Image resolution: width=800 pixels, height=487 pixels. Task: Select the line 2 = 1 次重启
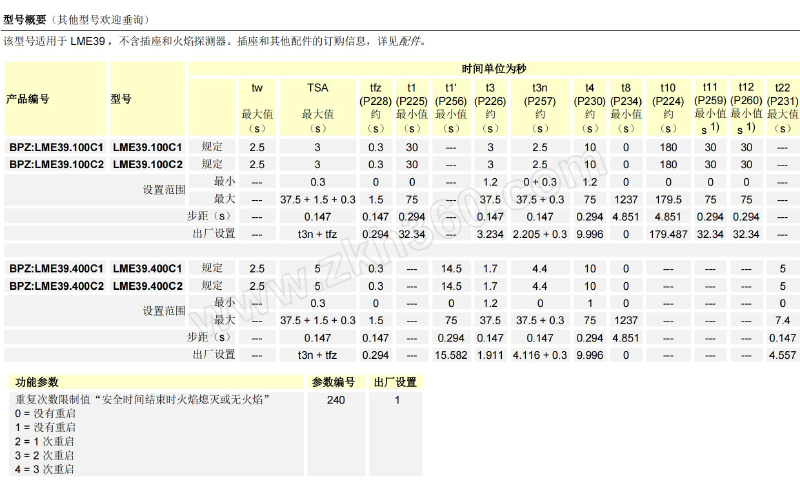pos(44,442)
